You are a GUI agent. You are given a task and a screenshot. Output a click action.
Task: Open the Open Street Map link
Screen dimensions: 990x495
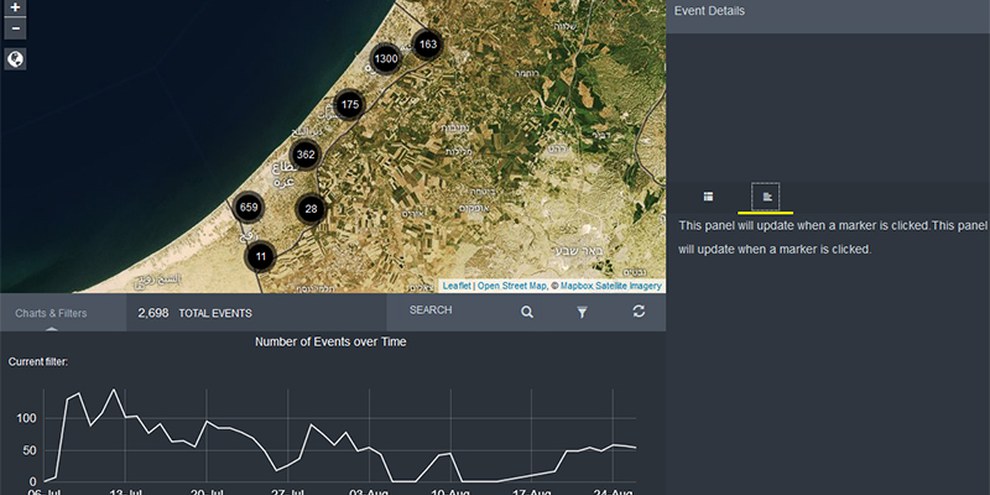pos(511,286)
